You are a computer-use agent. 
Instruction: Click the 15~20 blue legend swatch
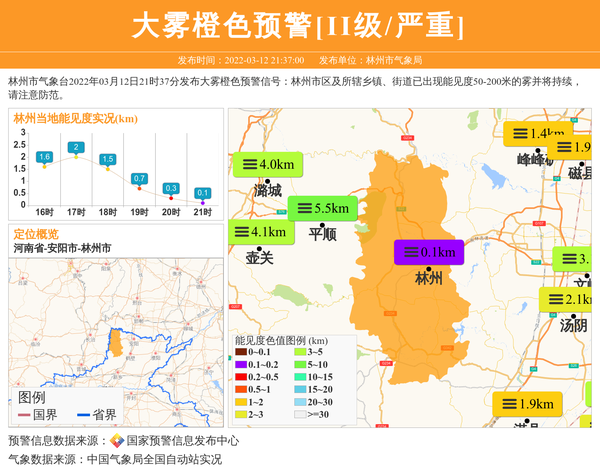[299, 389]
